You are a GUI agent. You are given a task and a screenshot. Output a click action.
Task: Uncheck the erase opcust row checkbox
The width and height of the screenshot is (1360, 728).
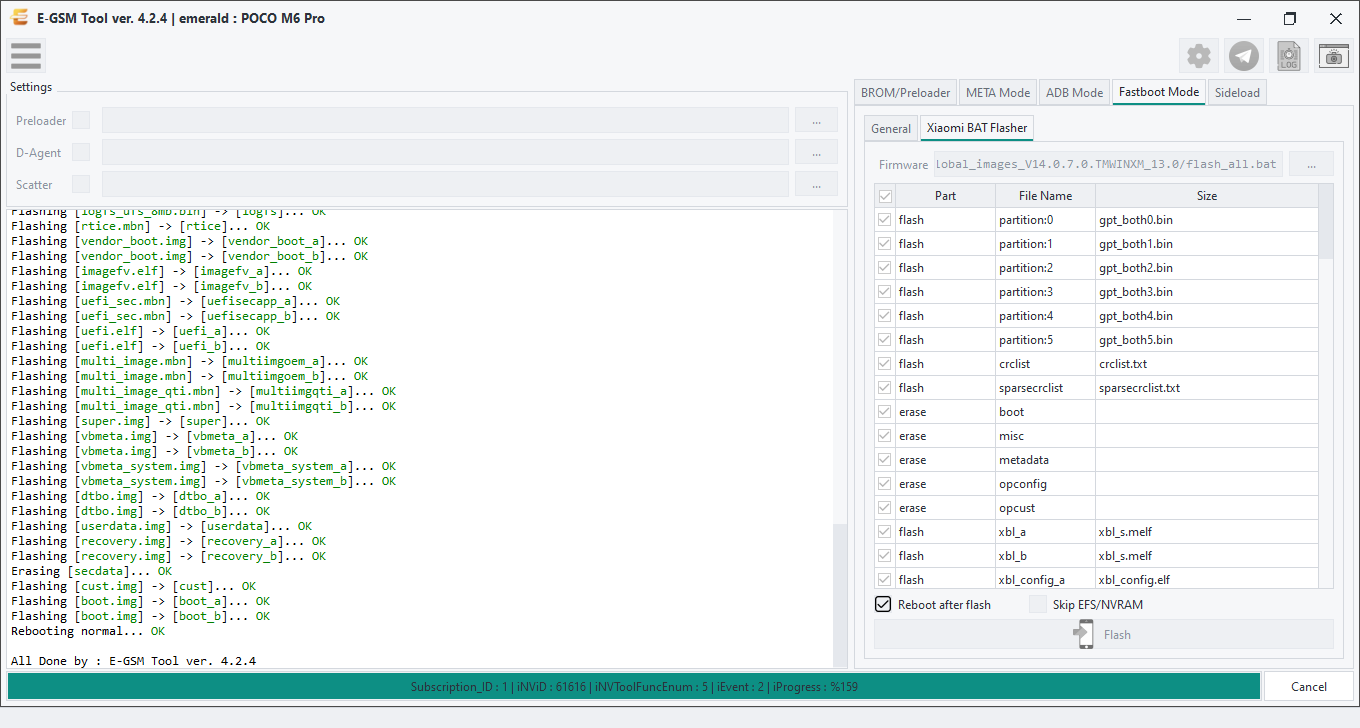885,508
